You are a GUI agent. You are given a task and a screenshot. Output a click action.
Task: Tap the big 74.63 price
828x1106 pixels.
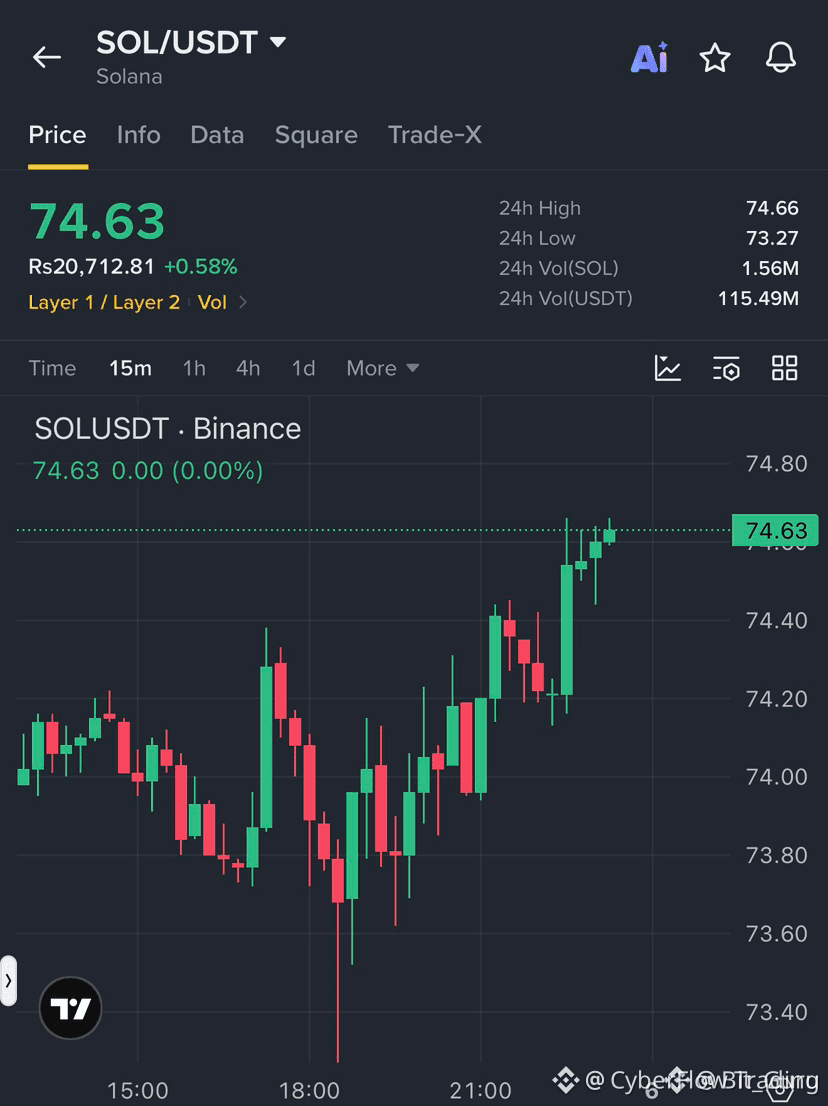pyautogui.click(x=97, y=221)
